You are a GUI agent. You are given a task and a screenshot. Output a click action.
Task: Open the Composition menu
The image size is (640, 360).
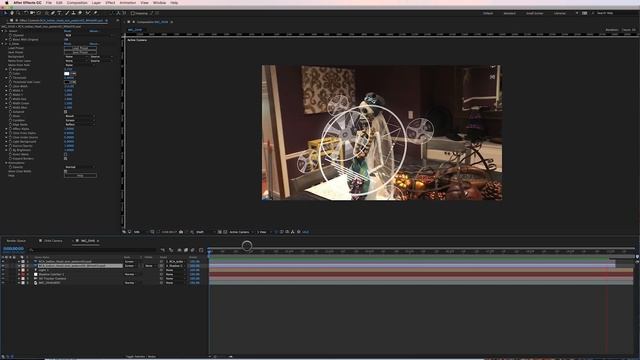(x=77, y=2)
